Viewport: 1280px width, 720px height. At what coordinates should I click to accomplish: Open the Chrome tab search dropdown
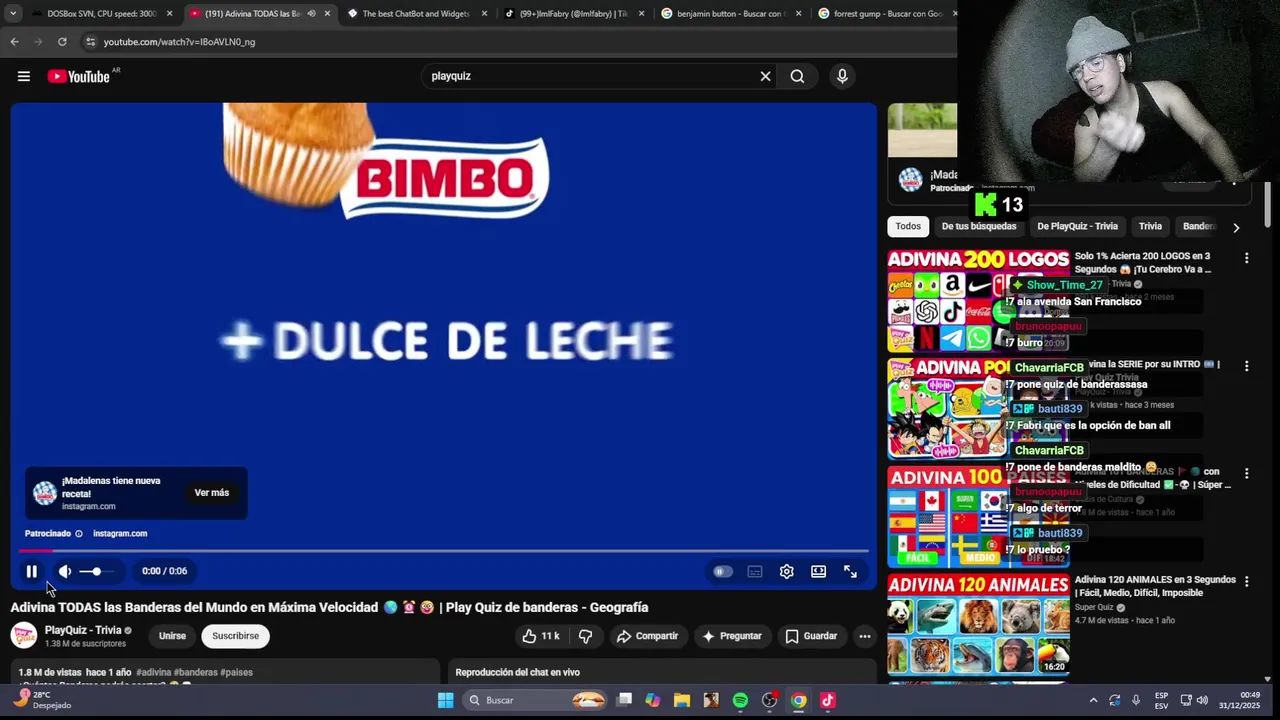[12, 14]
